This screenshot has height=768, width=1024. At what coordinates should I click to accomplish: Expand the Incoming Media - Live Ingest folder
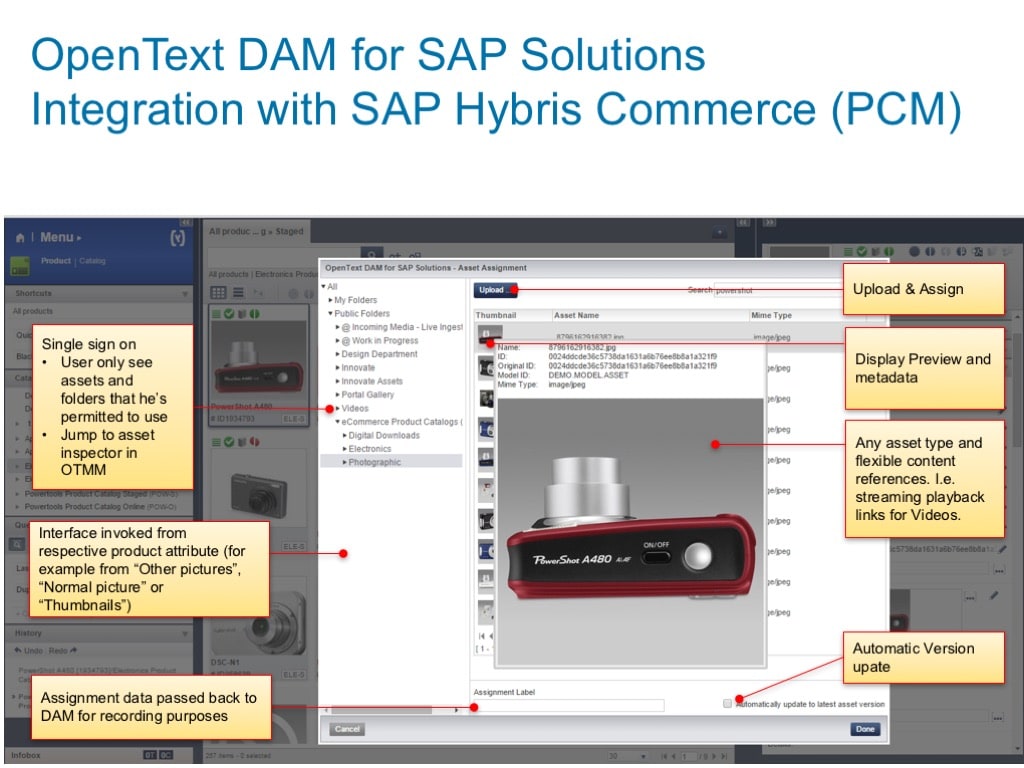[x=338, y=327]
